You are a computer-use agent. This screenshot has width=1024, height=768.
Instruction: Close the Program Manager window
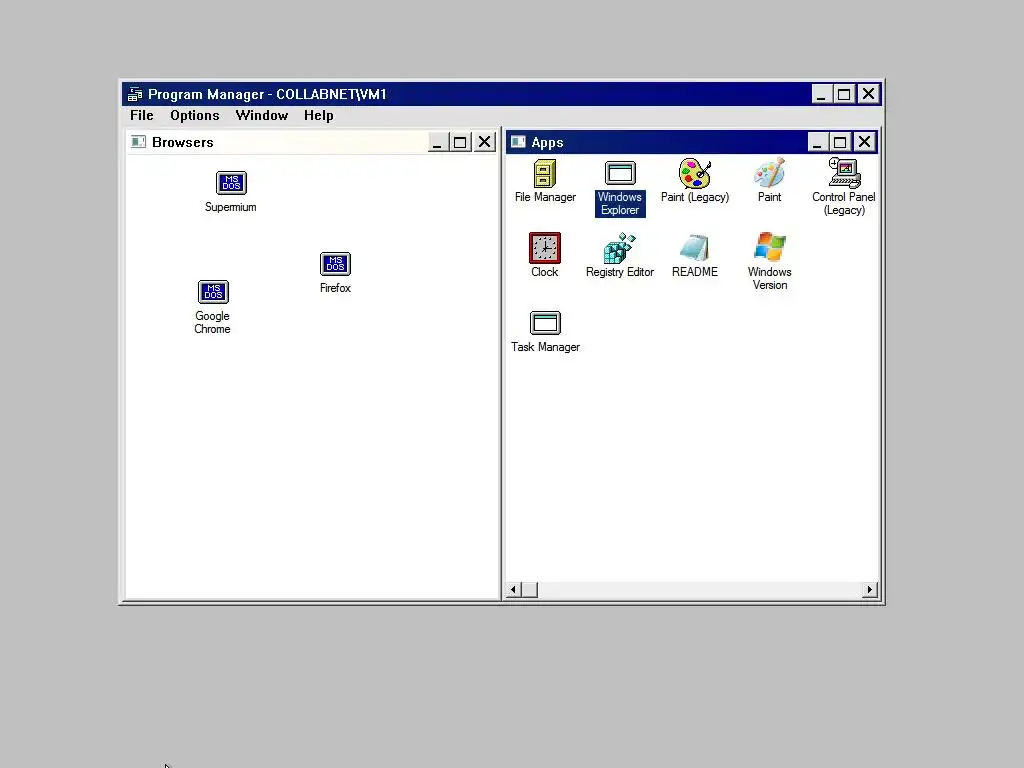click(x=868, y=94)
